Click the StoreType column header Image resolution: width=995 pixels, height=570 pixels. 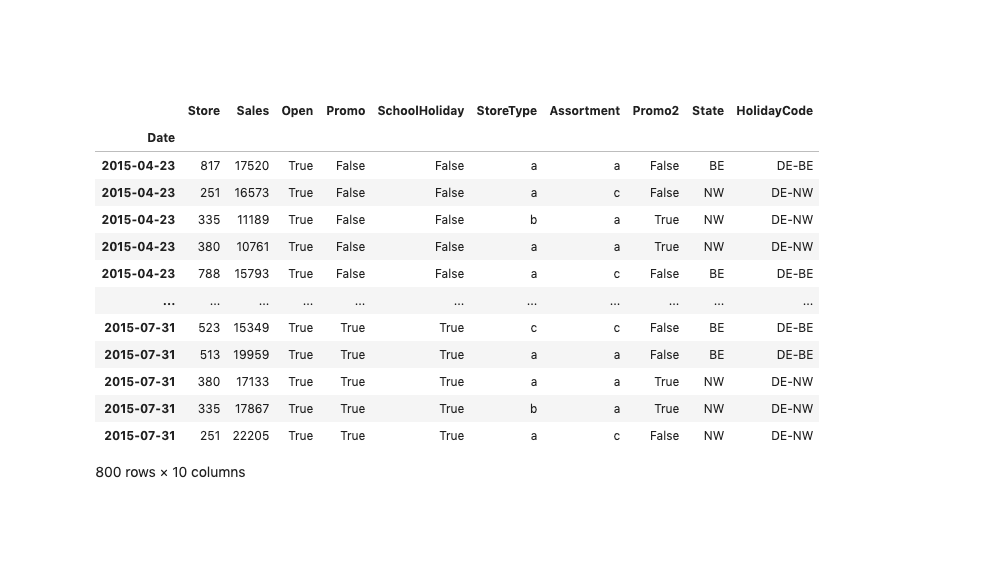click(506, 111)
